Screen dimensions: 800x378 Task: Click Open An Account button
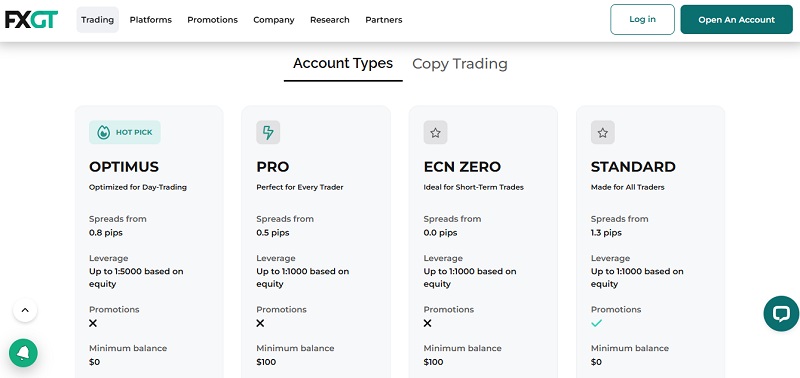click(736, 19)
